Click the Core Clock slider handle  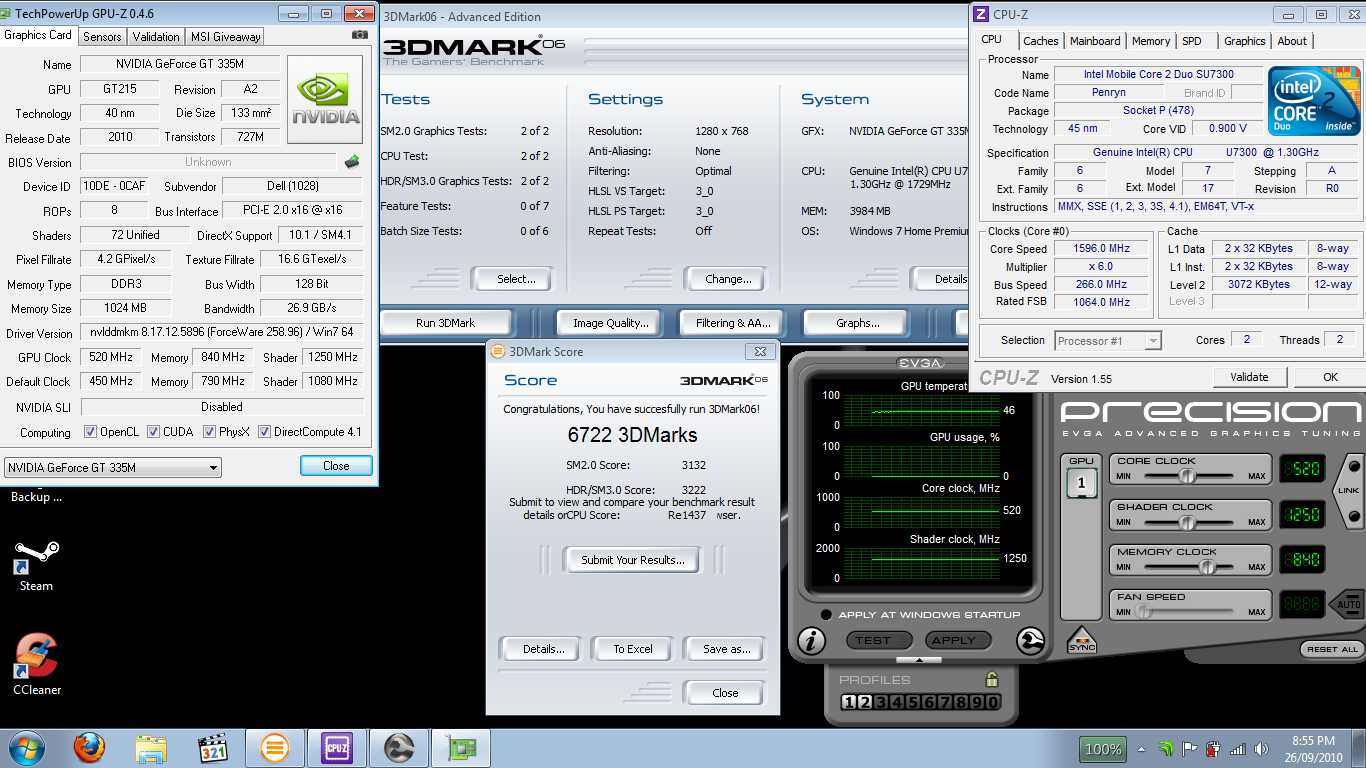pos(1186,476)
